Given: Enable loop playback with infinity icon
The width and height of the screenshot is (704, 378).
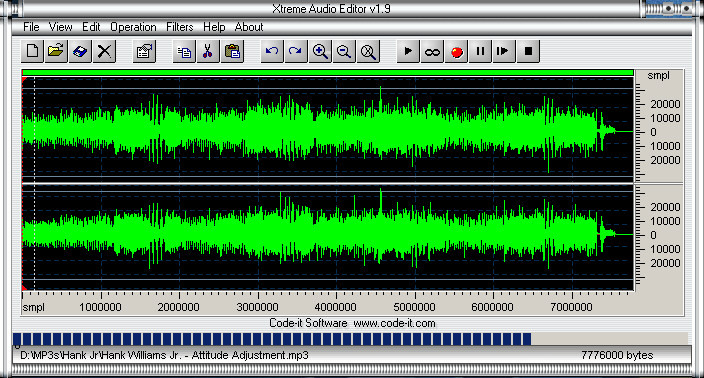Looking at the screenshot, I should coord(432,51).
